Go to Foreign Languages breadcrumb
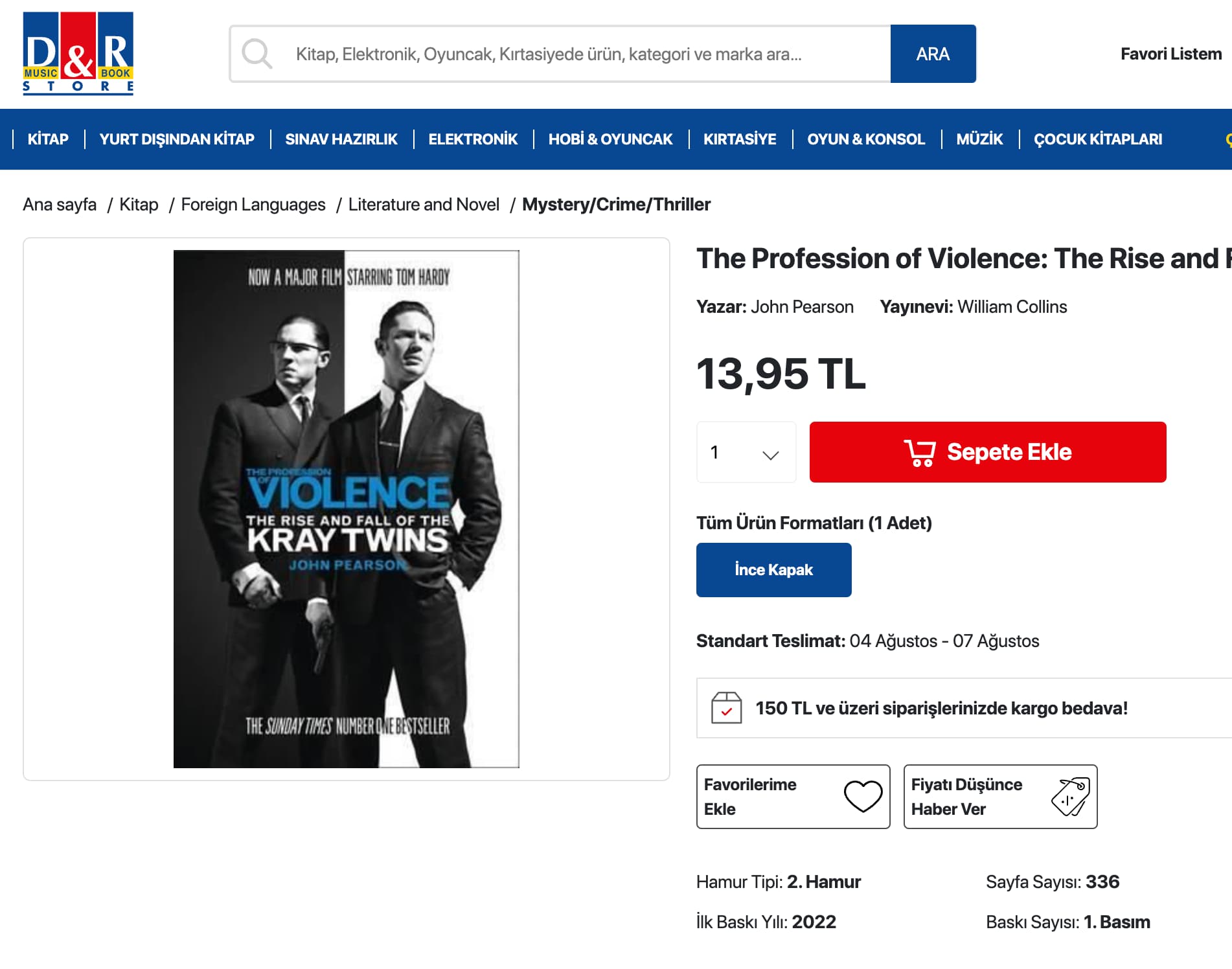This screenshot has height=969, width=1232. click(x=253, y=205)
